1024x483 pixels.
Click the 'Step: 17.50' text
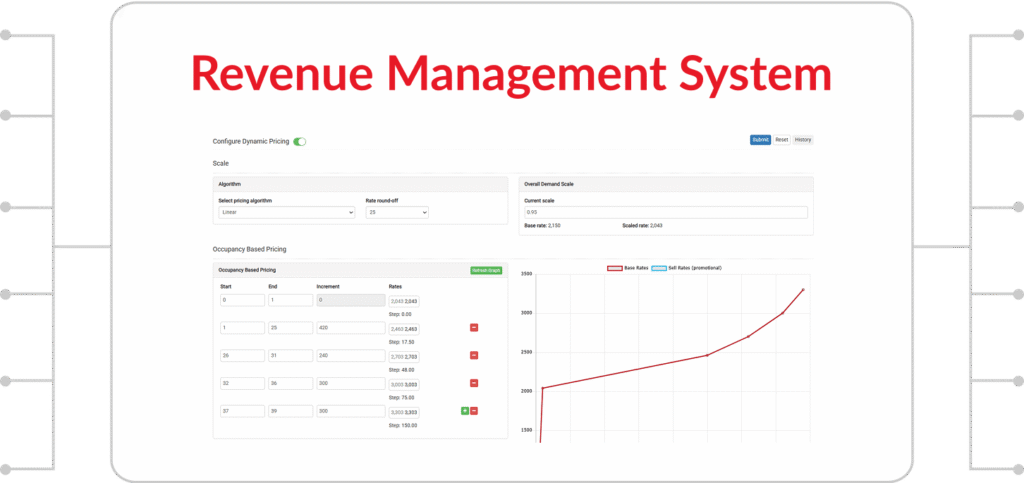pos(402,341)
